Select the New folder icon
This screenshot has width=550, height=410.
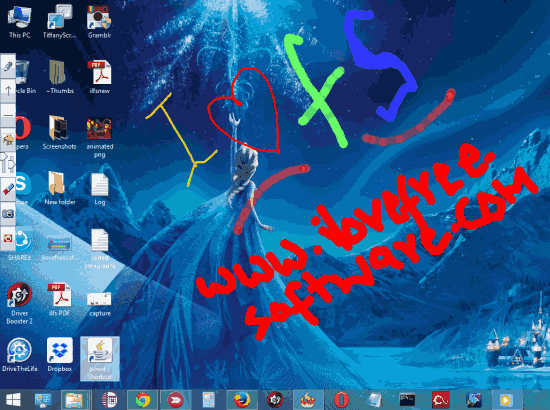click(x=60, y=188)
